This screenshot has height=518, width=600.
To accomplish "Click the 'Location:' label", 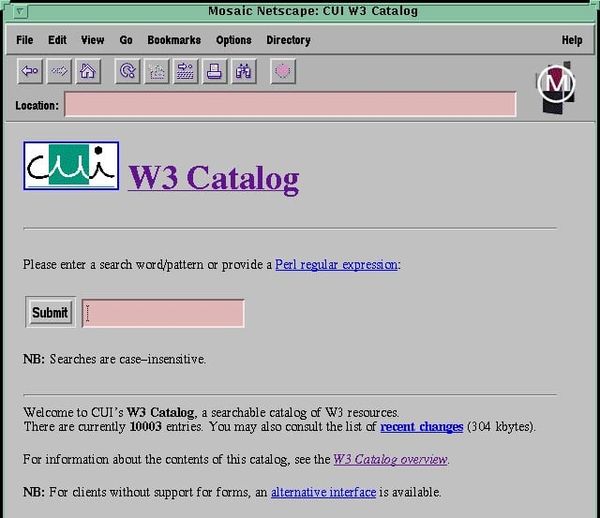I will click(x=37, y=105).
